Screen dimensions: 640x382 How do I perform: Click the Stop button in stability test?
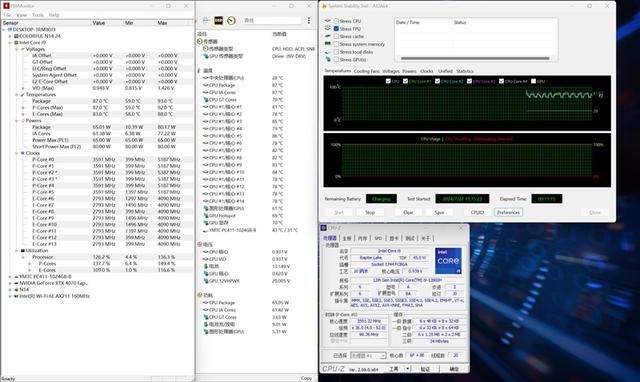point(370,212)
